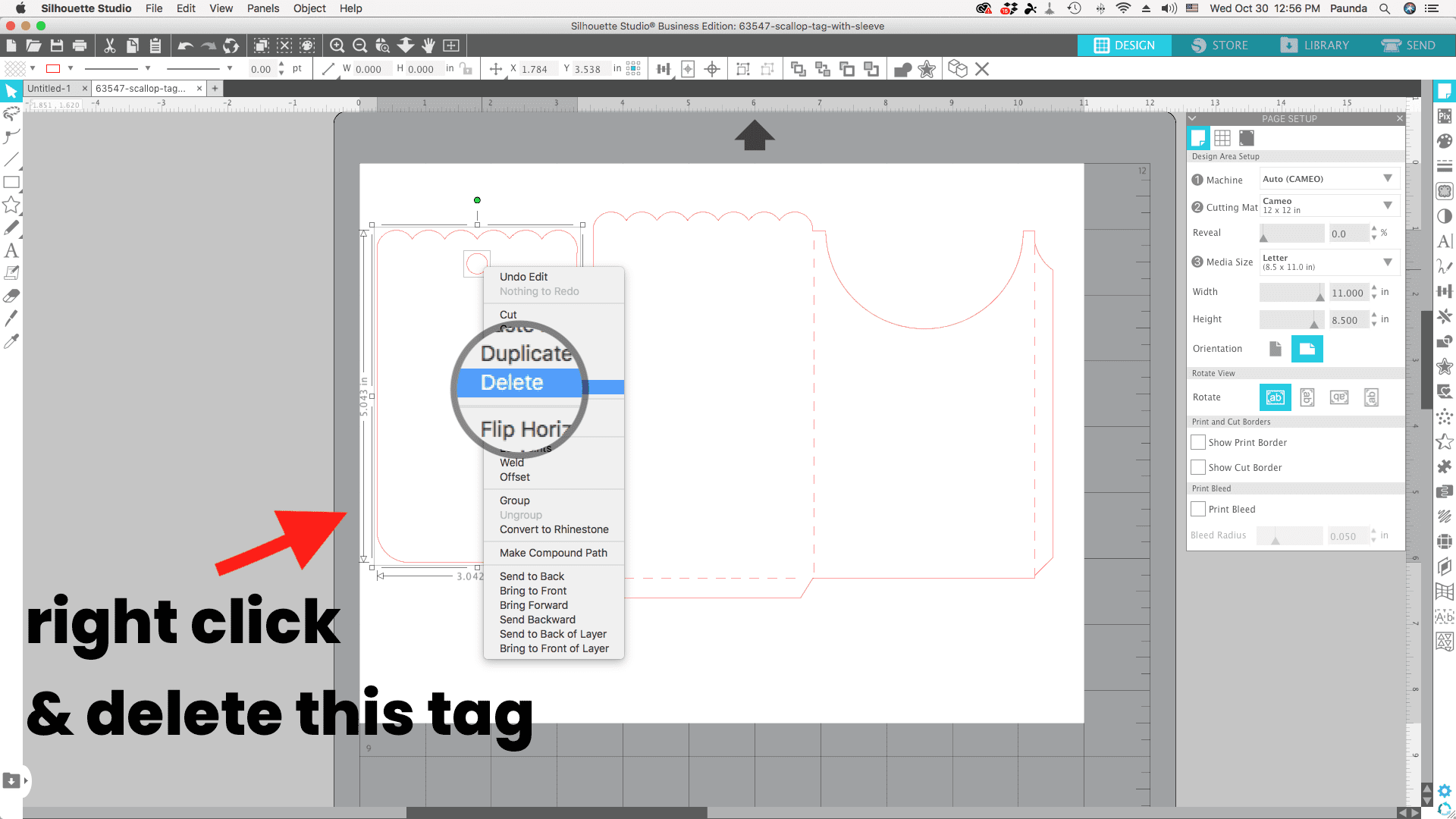Toggle the Print Bleed checkbox

click(1198, 509)
